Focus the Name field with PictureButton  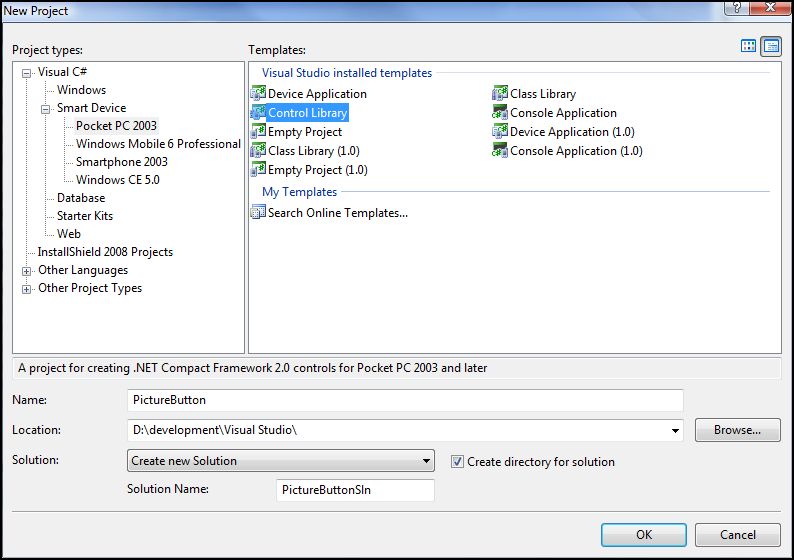click(x=405, y=400)
